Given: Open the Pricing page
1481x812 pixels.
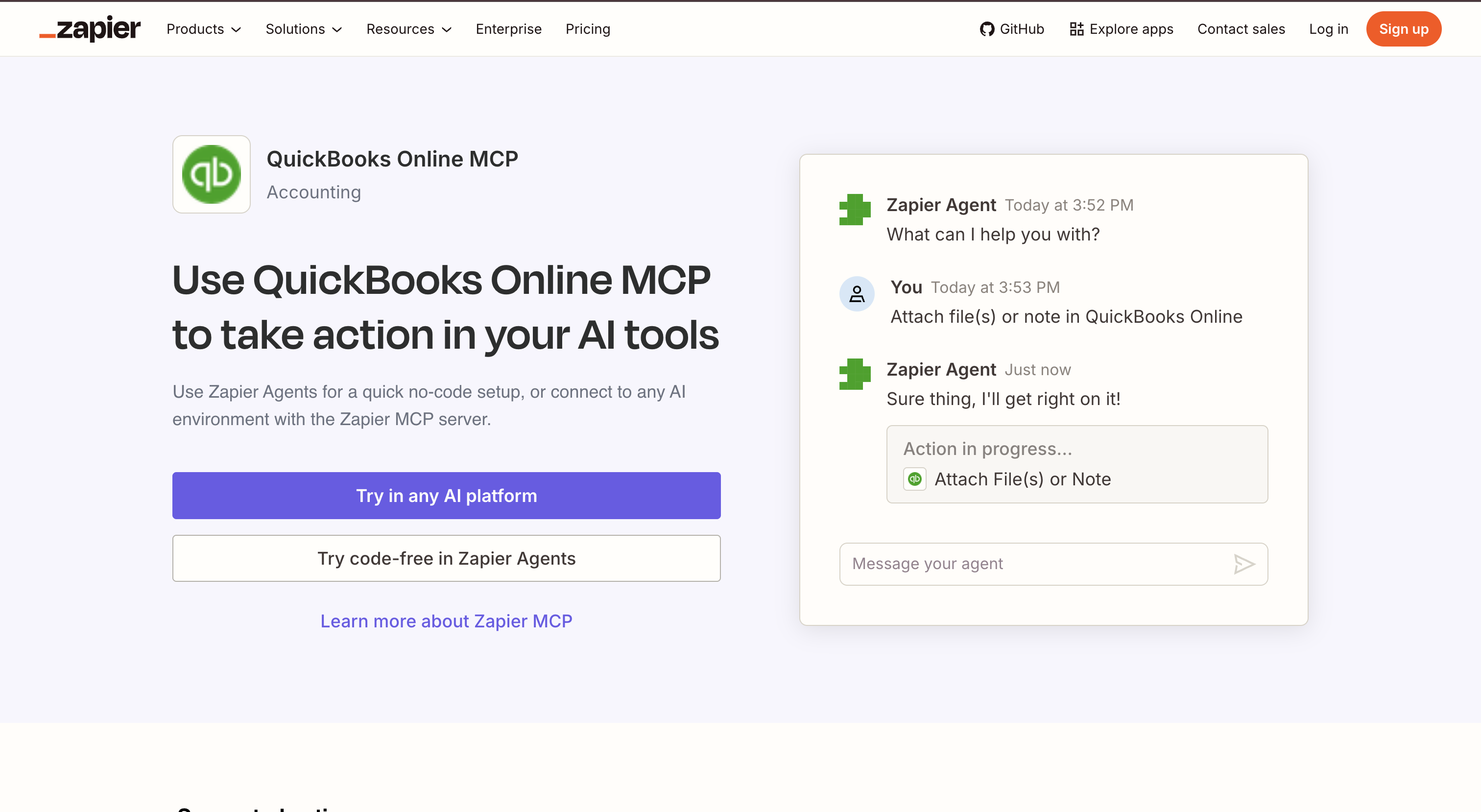Looking at the screenshot, I should tap(588, 29).
